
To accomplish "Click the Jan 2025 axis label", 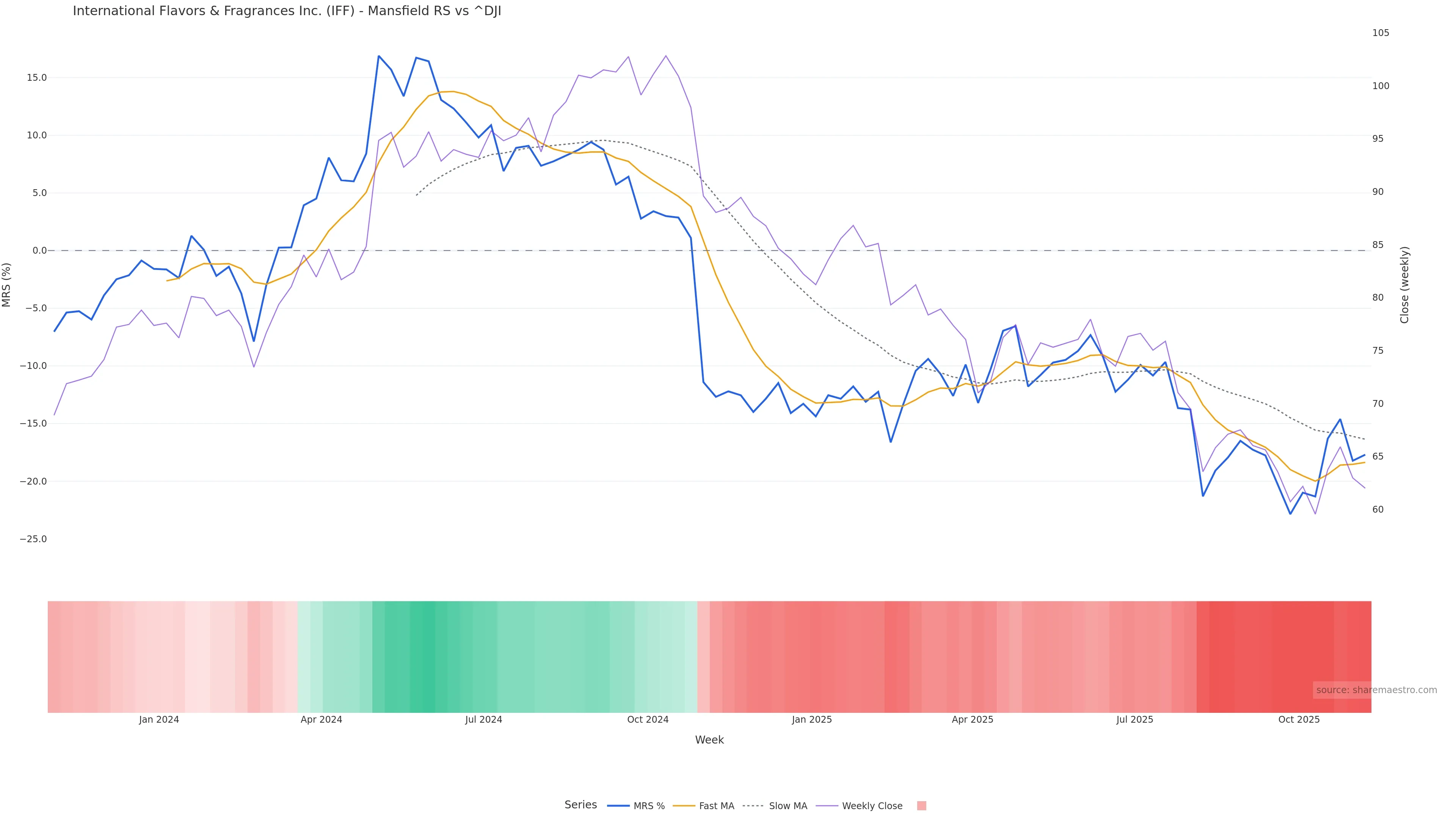I will [812, 720].
